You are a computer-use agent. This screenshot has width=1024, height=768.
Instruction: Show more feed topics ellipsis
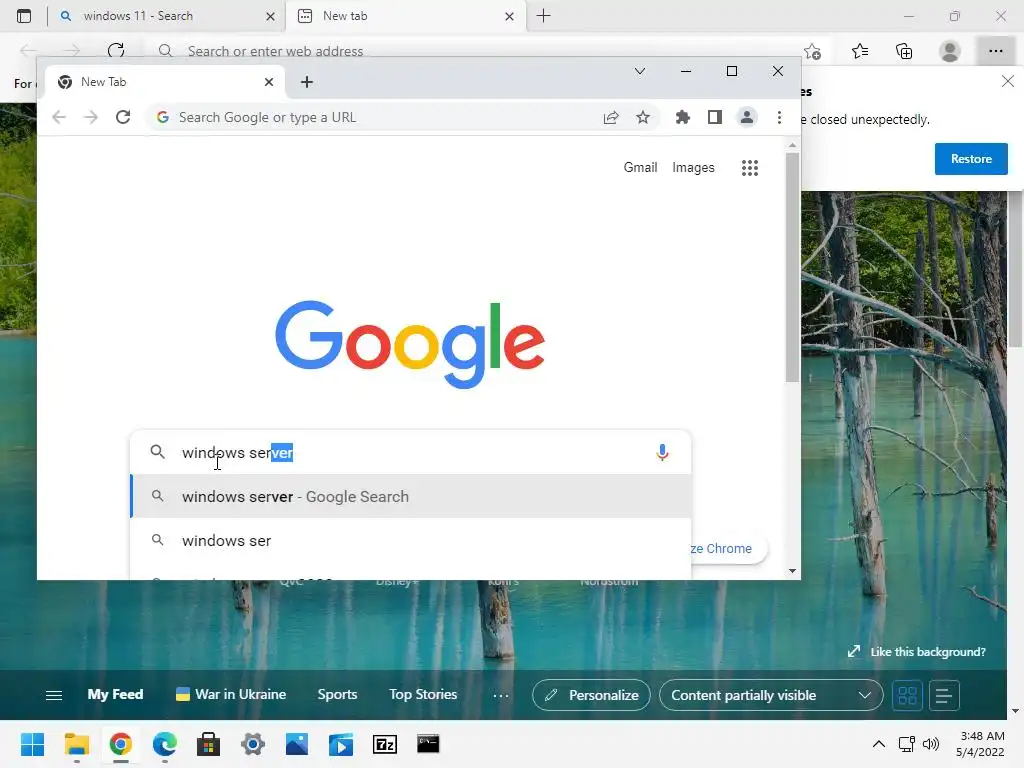point(501,696)
